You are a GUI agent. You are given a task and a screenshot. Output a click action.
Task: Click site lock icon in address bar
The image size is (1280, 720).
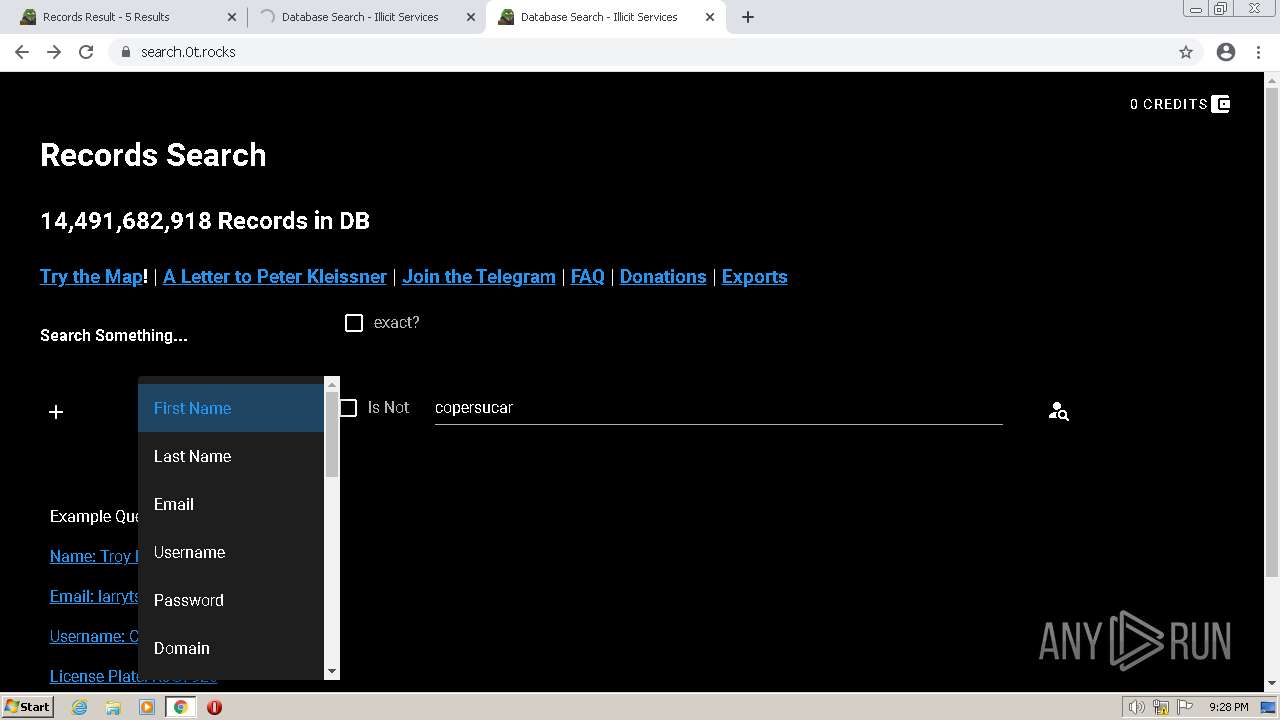pos(125,52)
